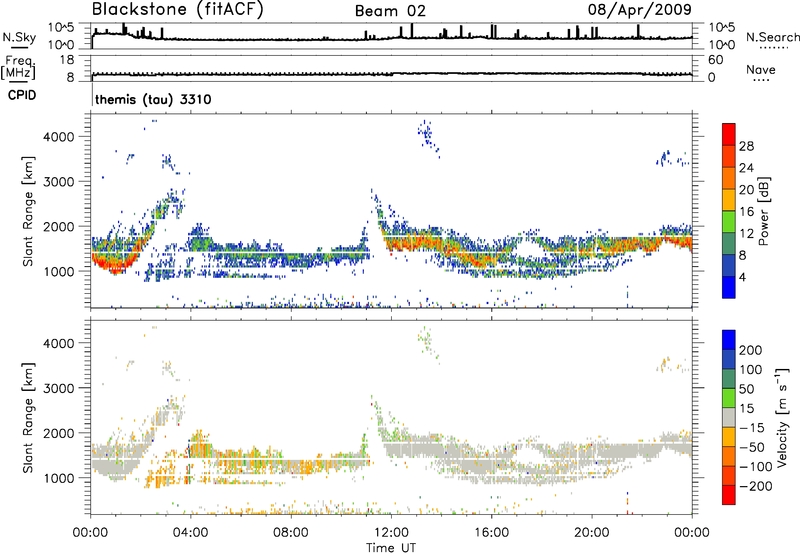Pick the 50–100 teal Velocity swatch
This screenshot has height=554, width=800.
729,379
